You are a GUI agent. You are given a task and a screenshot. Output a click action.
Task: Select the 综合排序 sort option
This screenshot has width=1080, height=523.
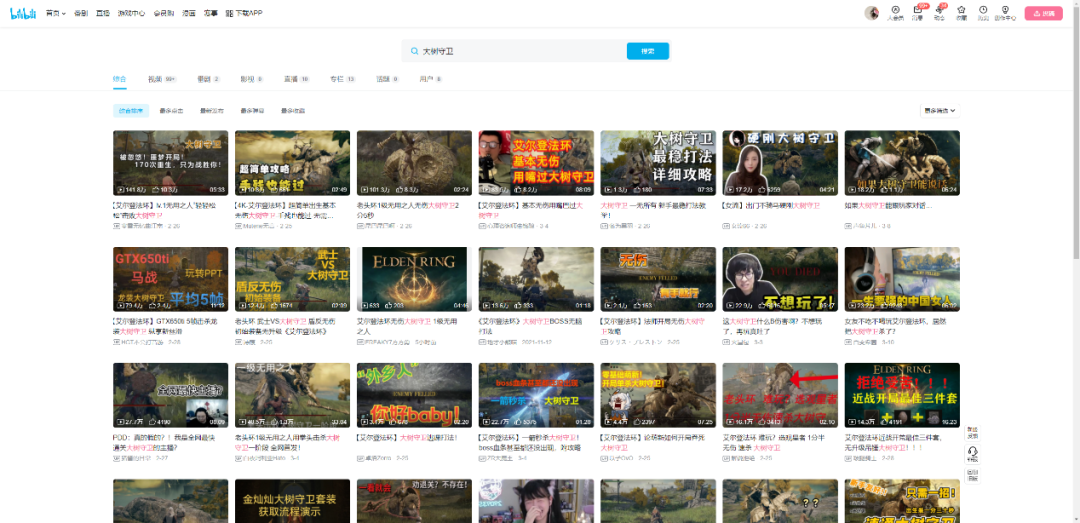[130, 111]
